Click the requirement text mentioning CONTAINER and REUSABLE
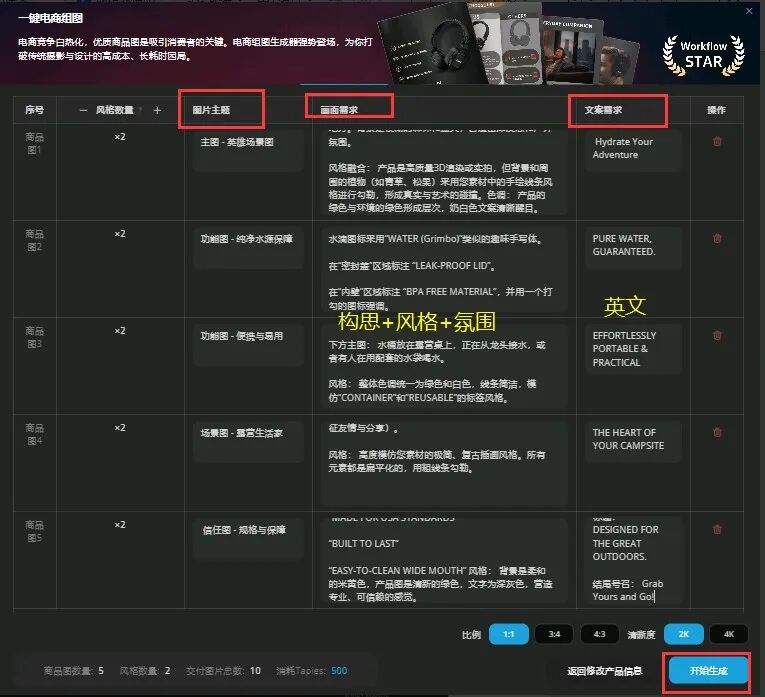The width and height of the screenshot is (765, 697). click(x=432, y=391)
